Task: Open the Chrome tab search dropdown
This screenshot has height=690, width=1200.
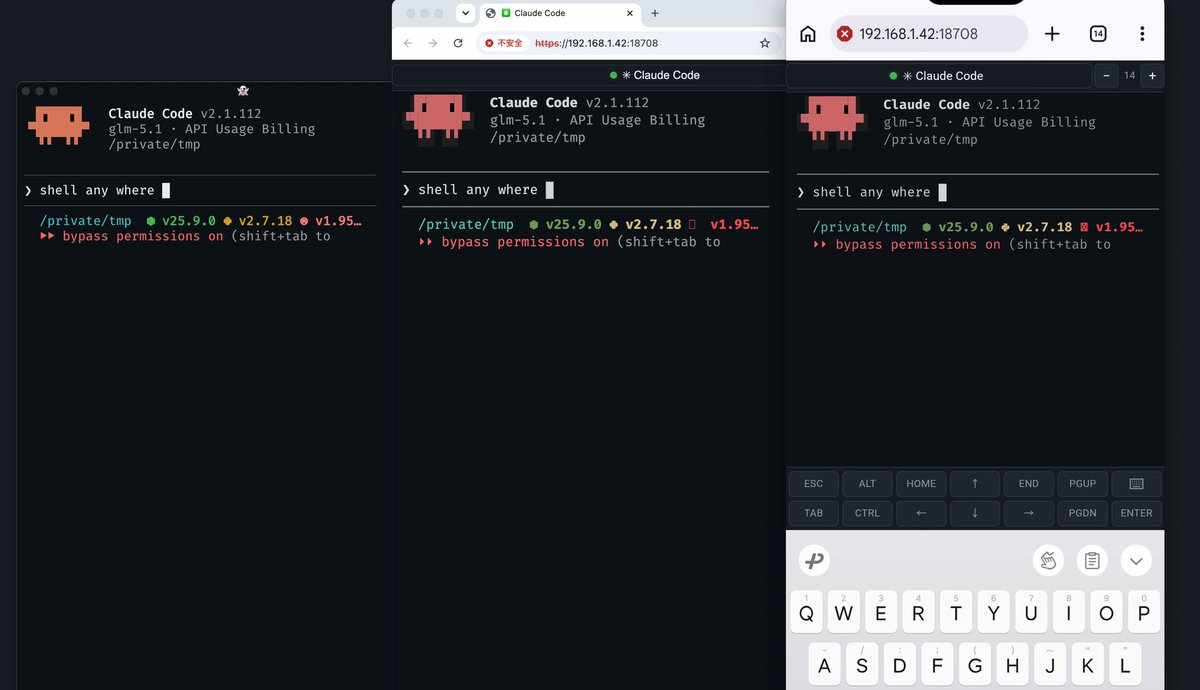Action: pyautogui.click(x=465, y=13)
